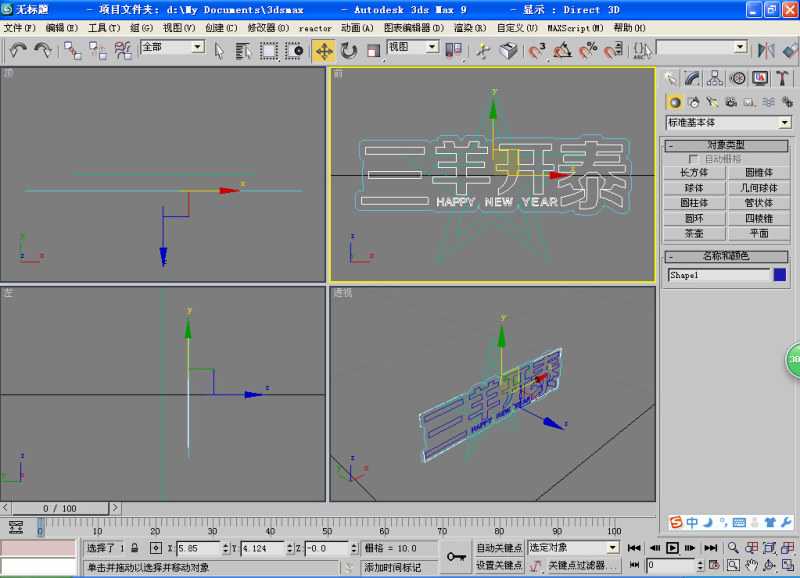
Task: Click the 茶壶 teapot button
Action: [694, 233]
